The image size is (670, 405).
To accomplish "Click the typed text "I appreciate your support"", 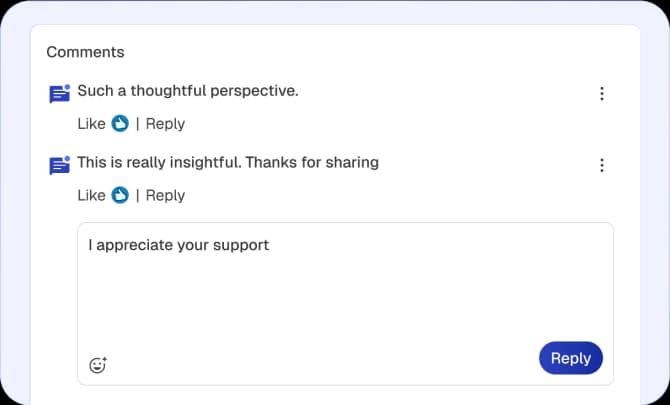I will tap(178, 245).
